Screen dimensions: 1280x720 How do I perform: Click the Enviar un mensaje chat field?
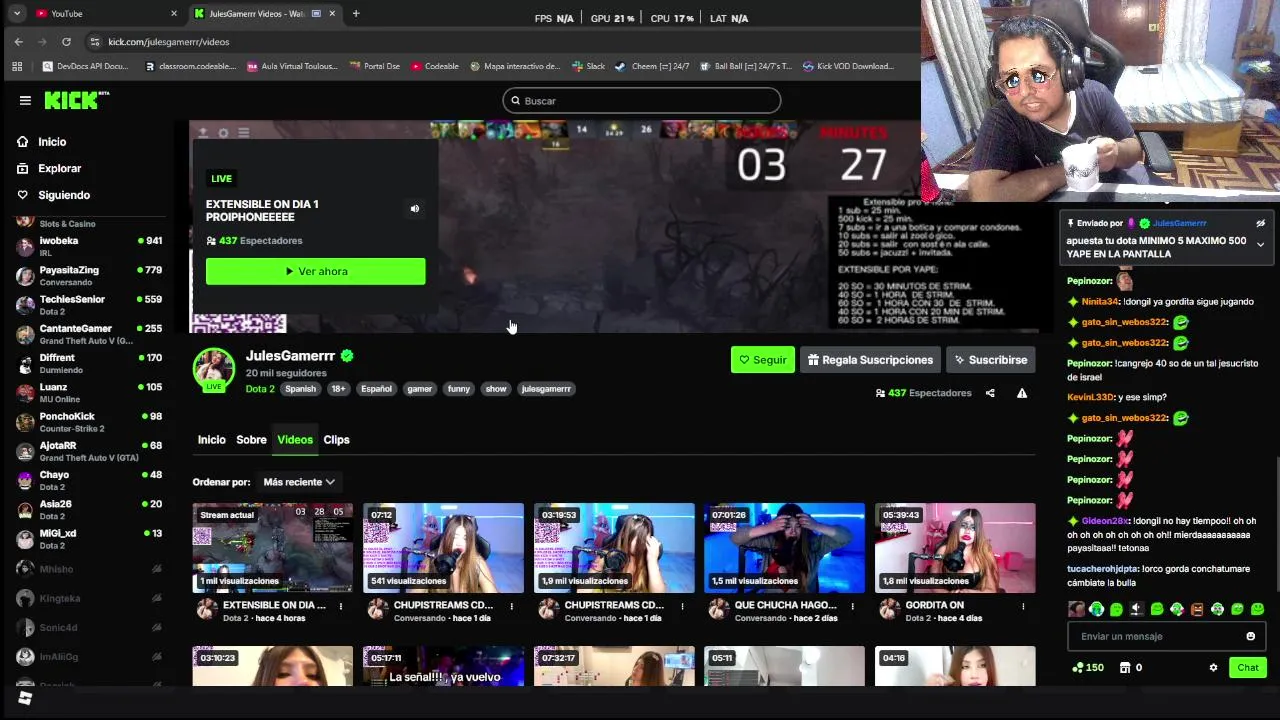[1155, 636]
